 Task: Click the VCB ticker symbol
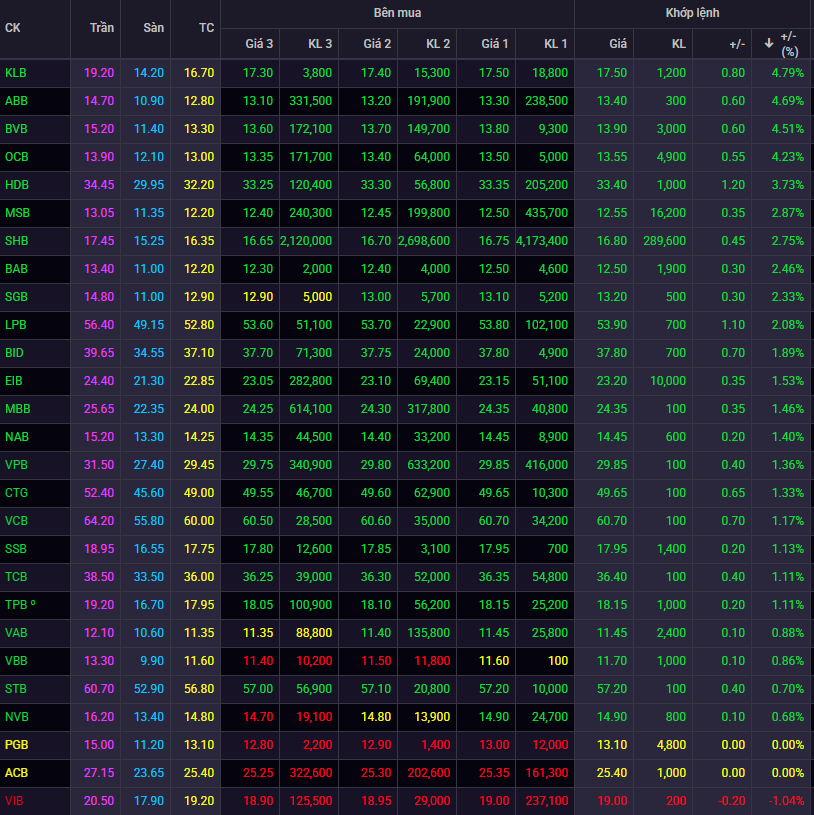pos(16,521)
